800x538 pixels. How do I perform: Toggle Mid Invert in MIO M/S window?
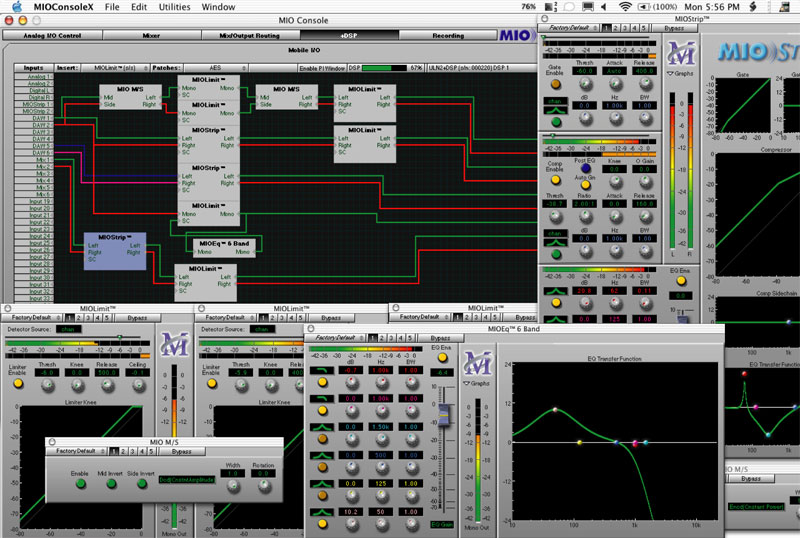(x=111, y=484)
